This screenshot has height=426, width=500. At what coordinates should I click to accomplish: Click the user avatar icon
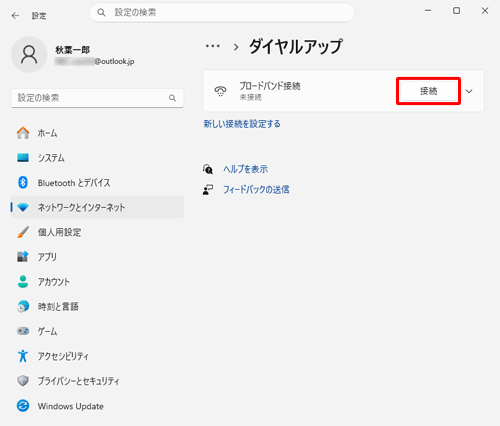point(29,55)
